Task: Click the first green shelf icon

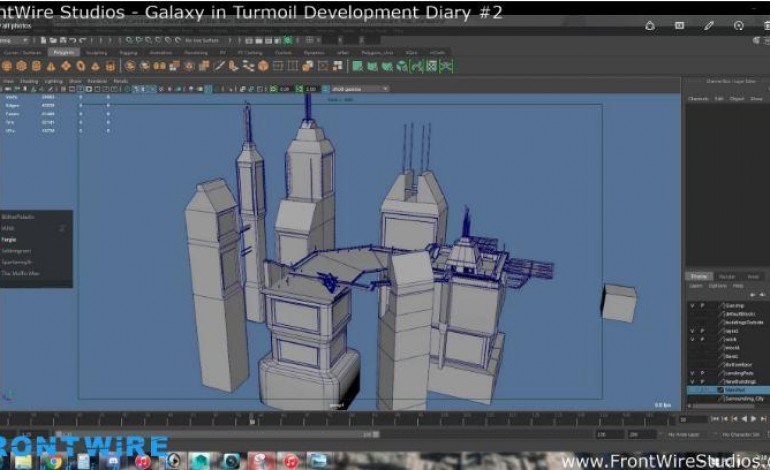Action: point(357,66)
